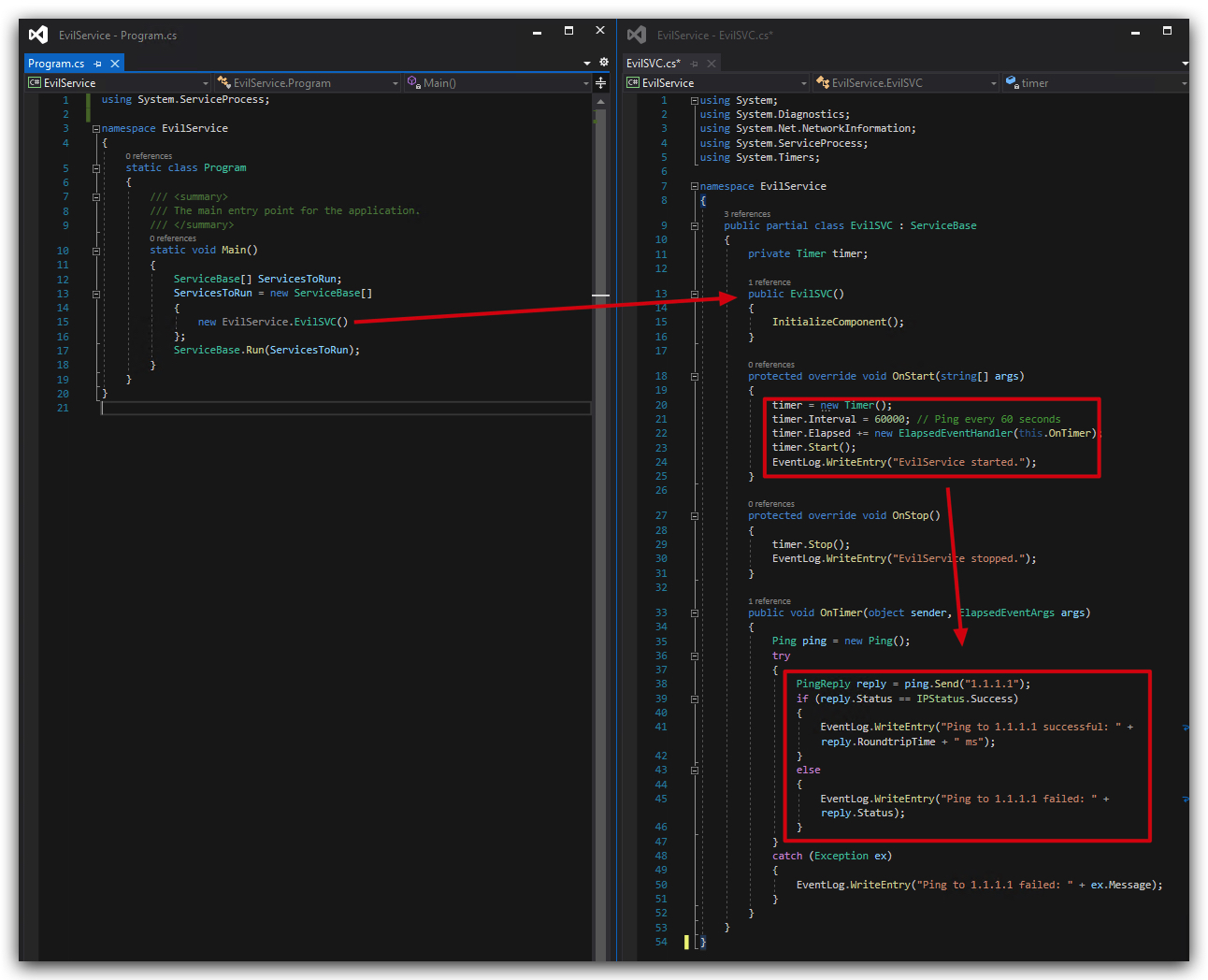Collapse the using directives in EvilSVC.cs
The height and width of the screenshot is (980, 1208).
click(x=695, y=101)
